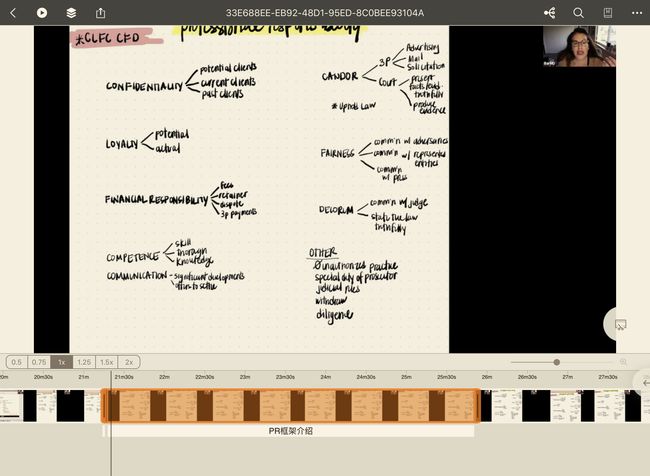The height and width of the screenshot is (476, 650).
Task: Tap the webcam video of the speaker
Action: click(579, 46)
